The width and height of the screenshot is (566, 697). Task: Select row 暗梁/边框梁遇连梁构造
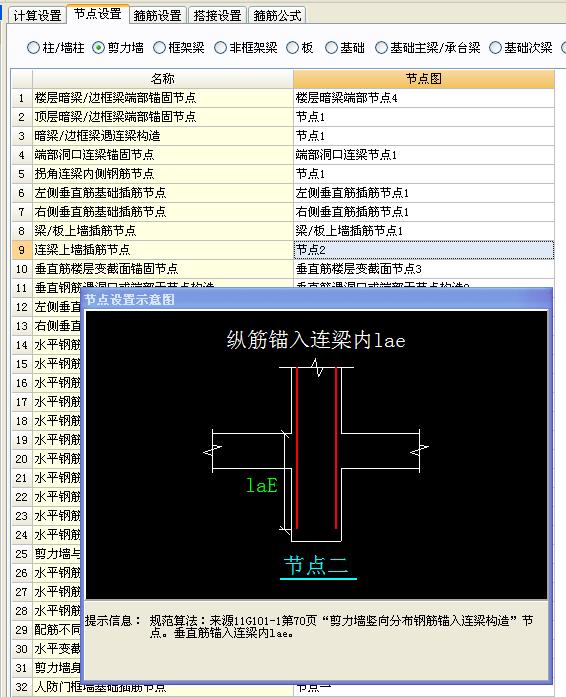(163, 136)
